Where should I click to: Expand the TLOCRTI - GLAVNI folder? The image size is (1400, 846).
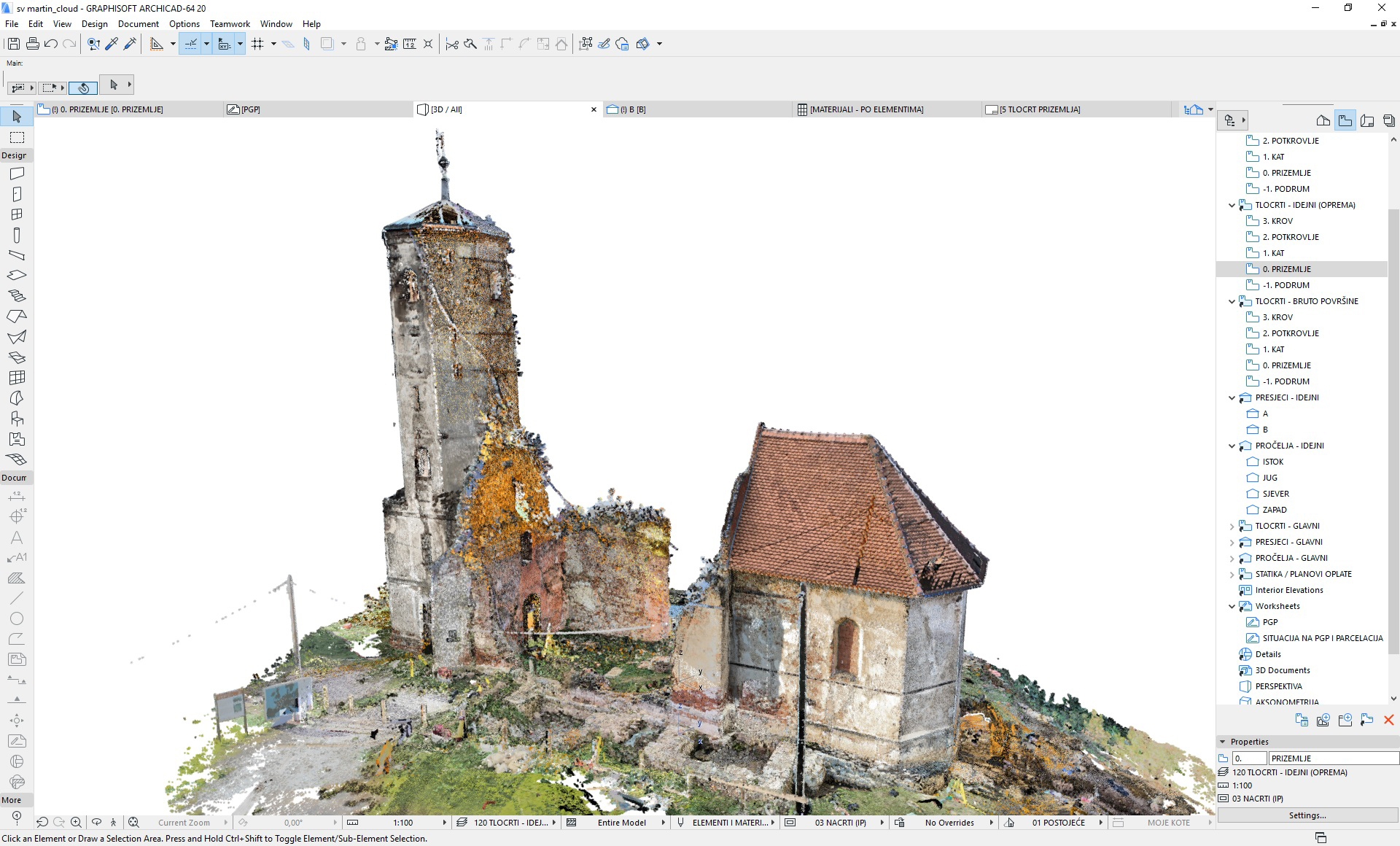click(1232, 526)
